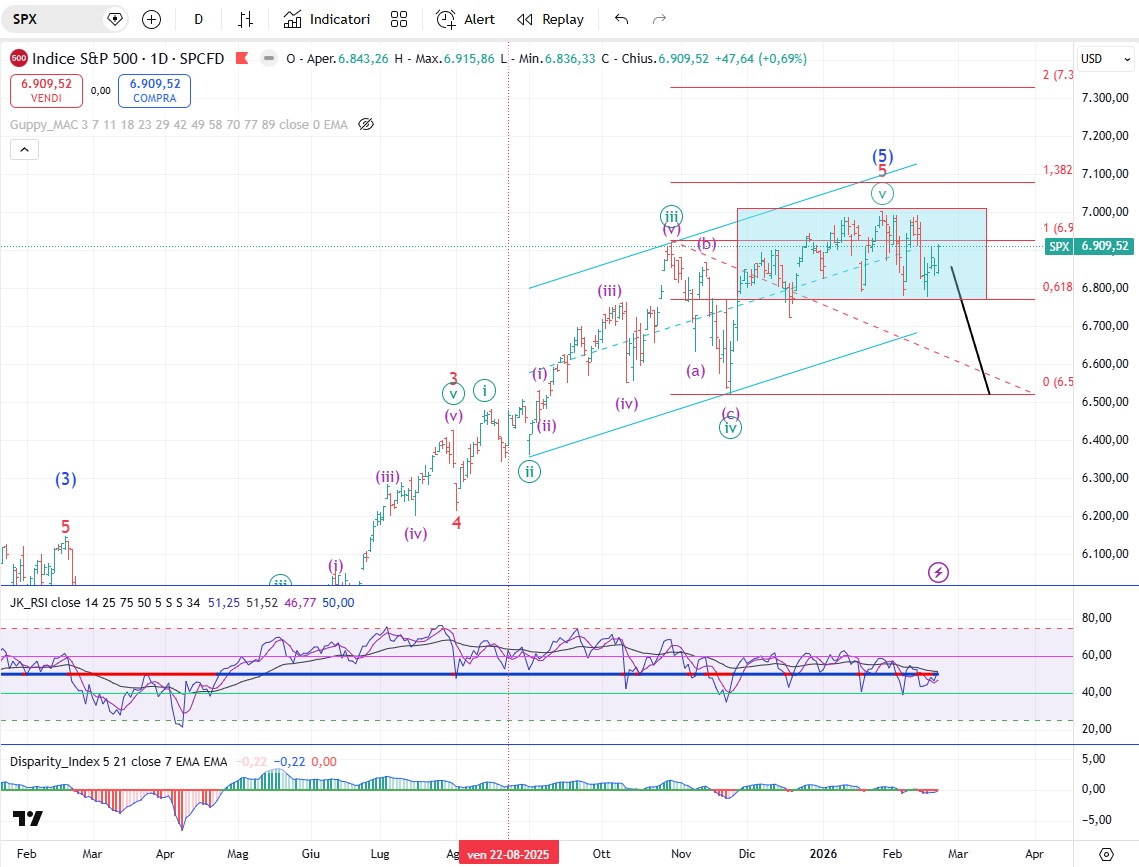Select the circled i wave label
The width and height of the screenshot is (1139, 867).
point(485,391)
